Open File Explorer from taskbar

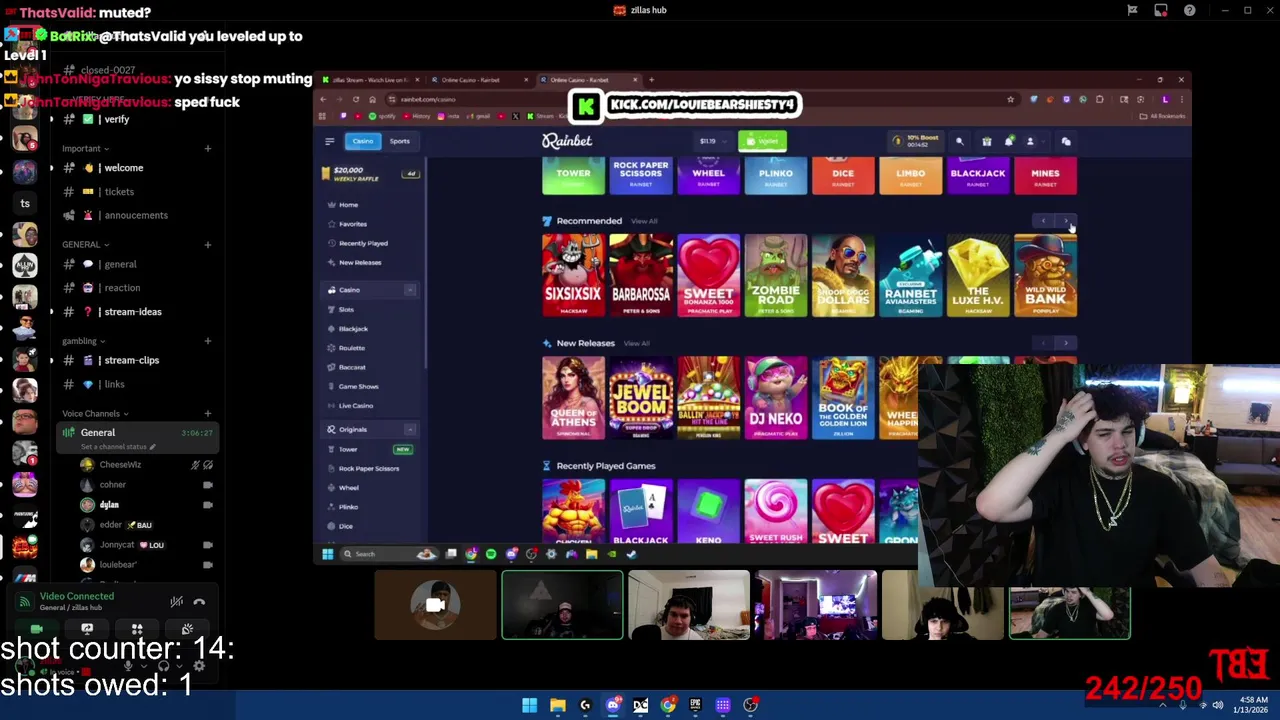coord(558,705)
